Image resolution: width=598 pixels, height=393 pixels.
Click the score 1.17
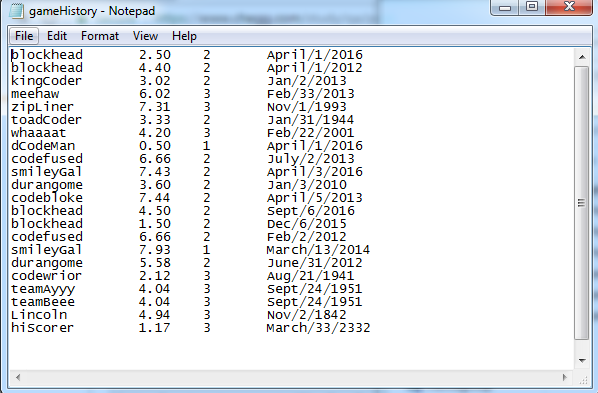pyautogui.click(x=154, y=328)
